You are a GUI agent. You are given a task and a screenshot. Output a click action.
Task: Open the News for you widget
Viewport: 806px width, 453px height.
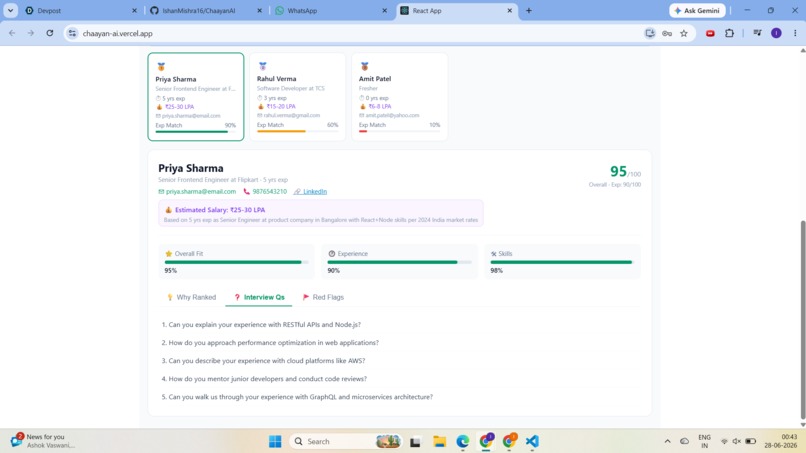pos(44,441)
